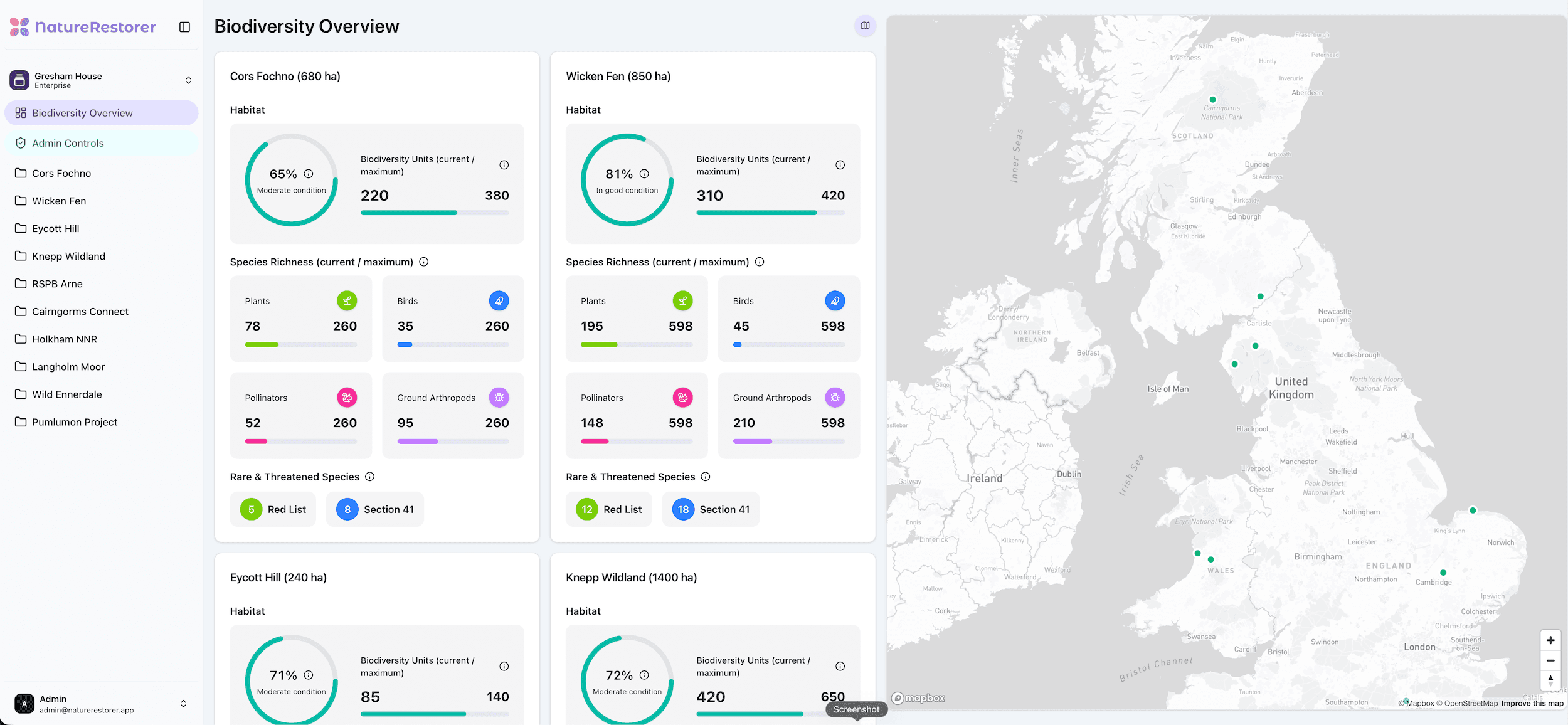Click the pink Pollinators icon in Cors Fochno

[347, 397]
